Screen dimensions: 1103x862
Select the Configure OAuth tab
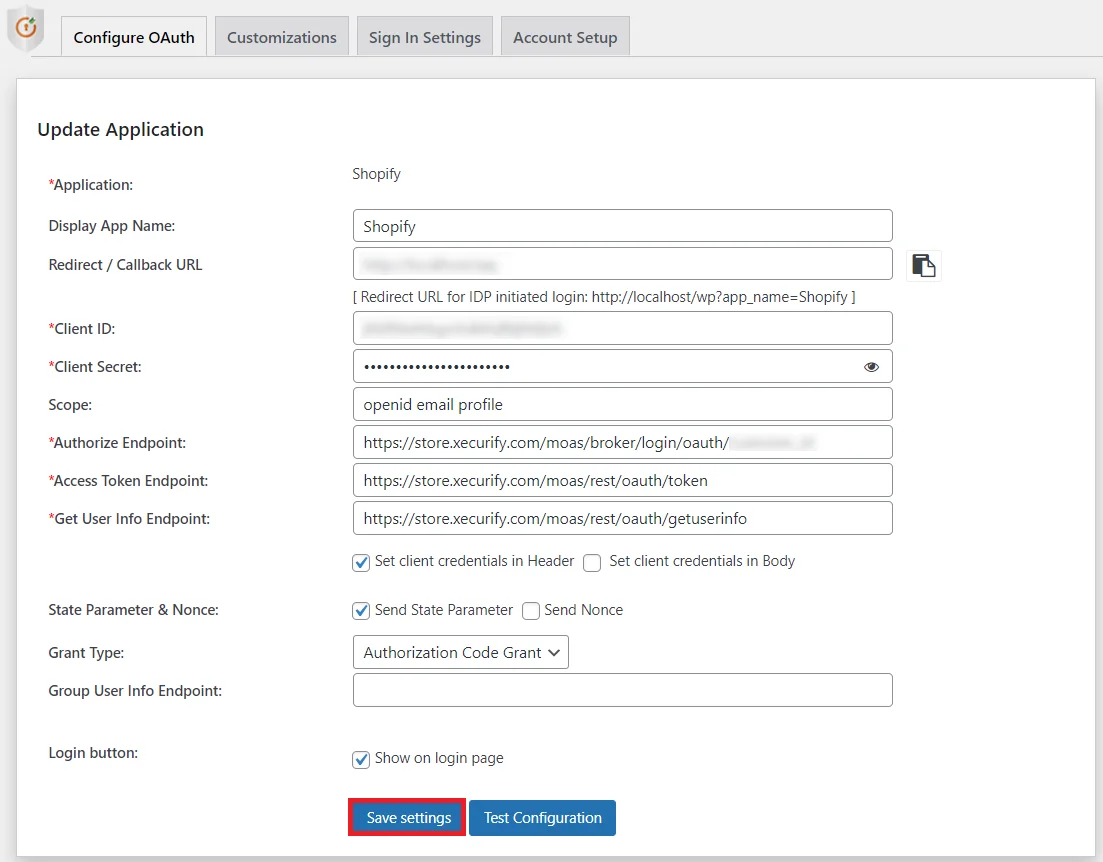click(133, 36)
